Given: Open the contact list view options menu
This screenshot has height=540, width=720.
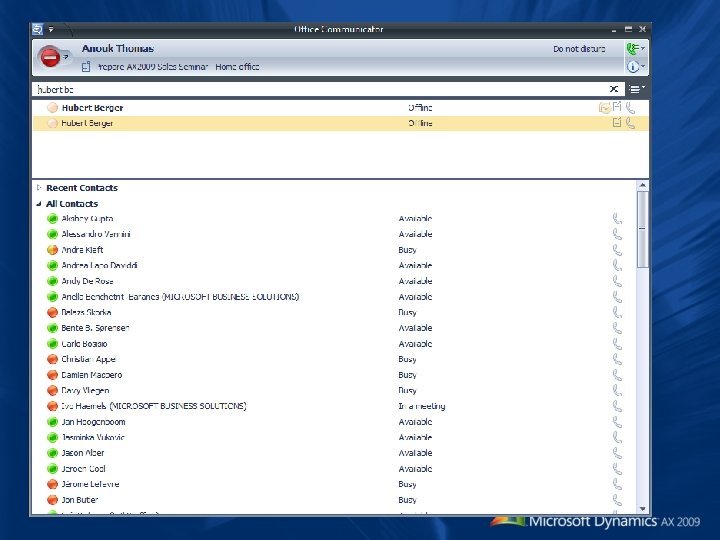Looking at the screenshot, I should (636, 89).
